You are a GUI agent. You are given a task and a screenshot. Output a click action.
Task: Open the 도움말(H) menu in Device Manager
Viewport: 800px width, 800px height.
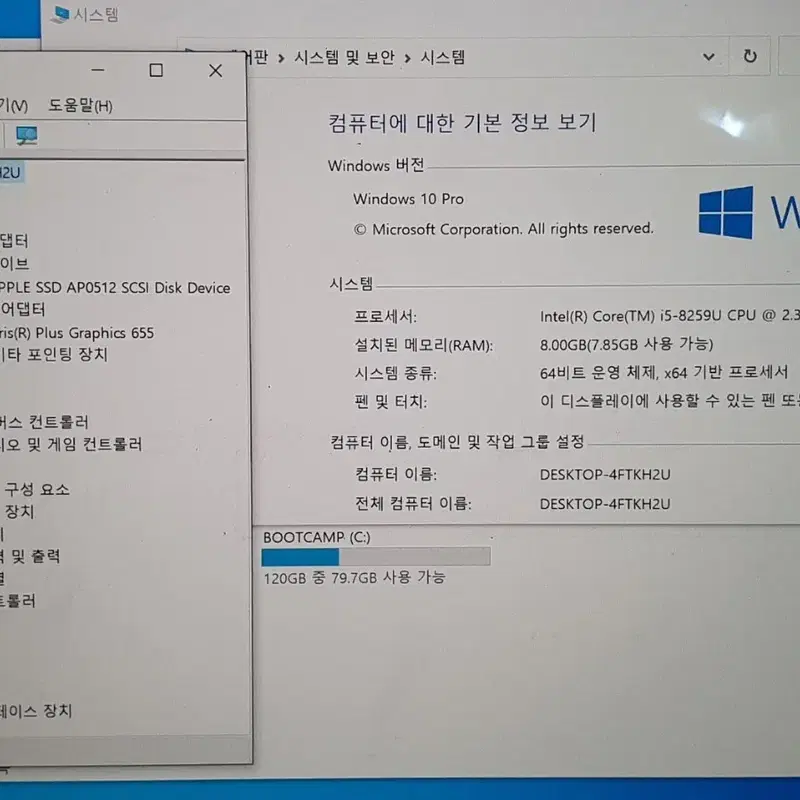coord(80,106)
